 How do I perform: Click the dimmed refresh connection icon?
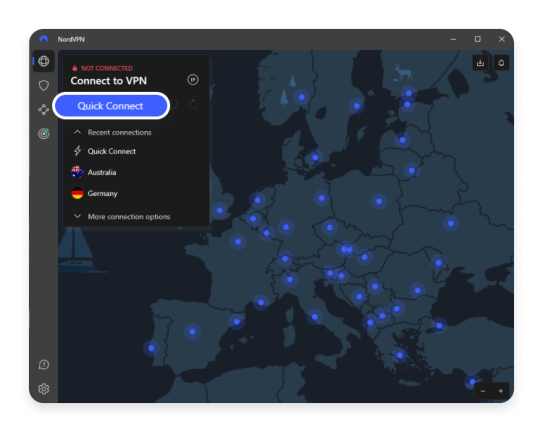coord(193,104)
